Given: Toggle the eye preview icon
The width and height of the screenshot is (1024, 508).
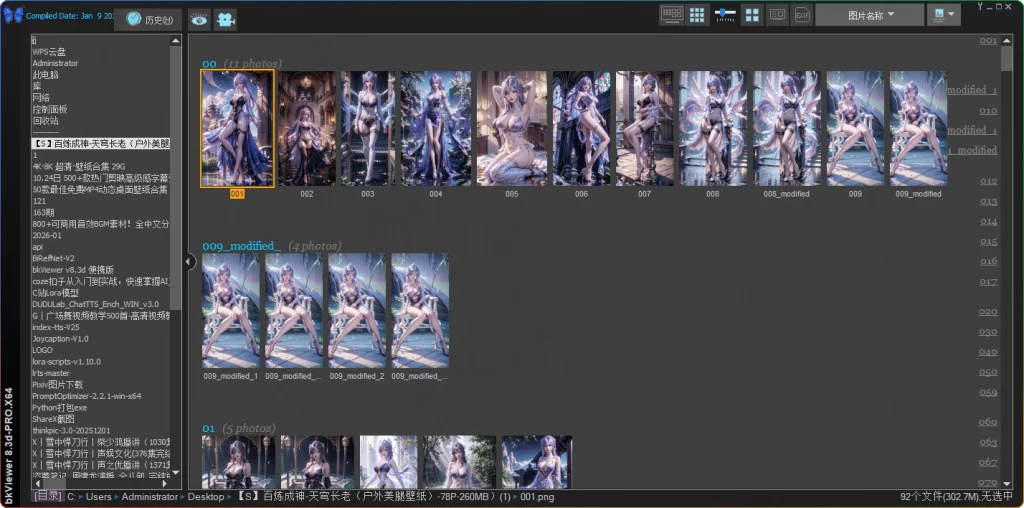Looking at the screenshot, I should pyautogui.click(x=199, y=20).
